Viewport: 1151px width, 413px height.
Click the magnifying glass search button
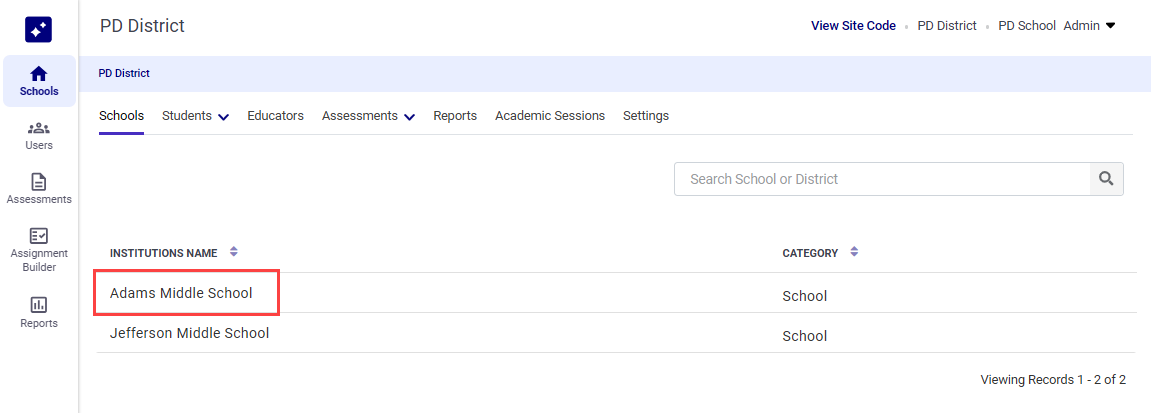click(1106, 178)
